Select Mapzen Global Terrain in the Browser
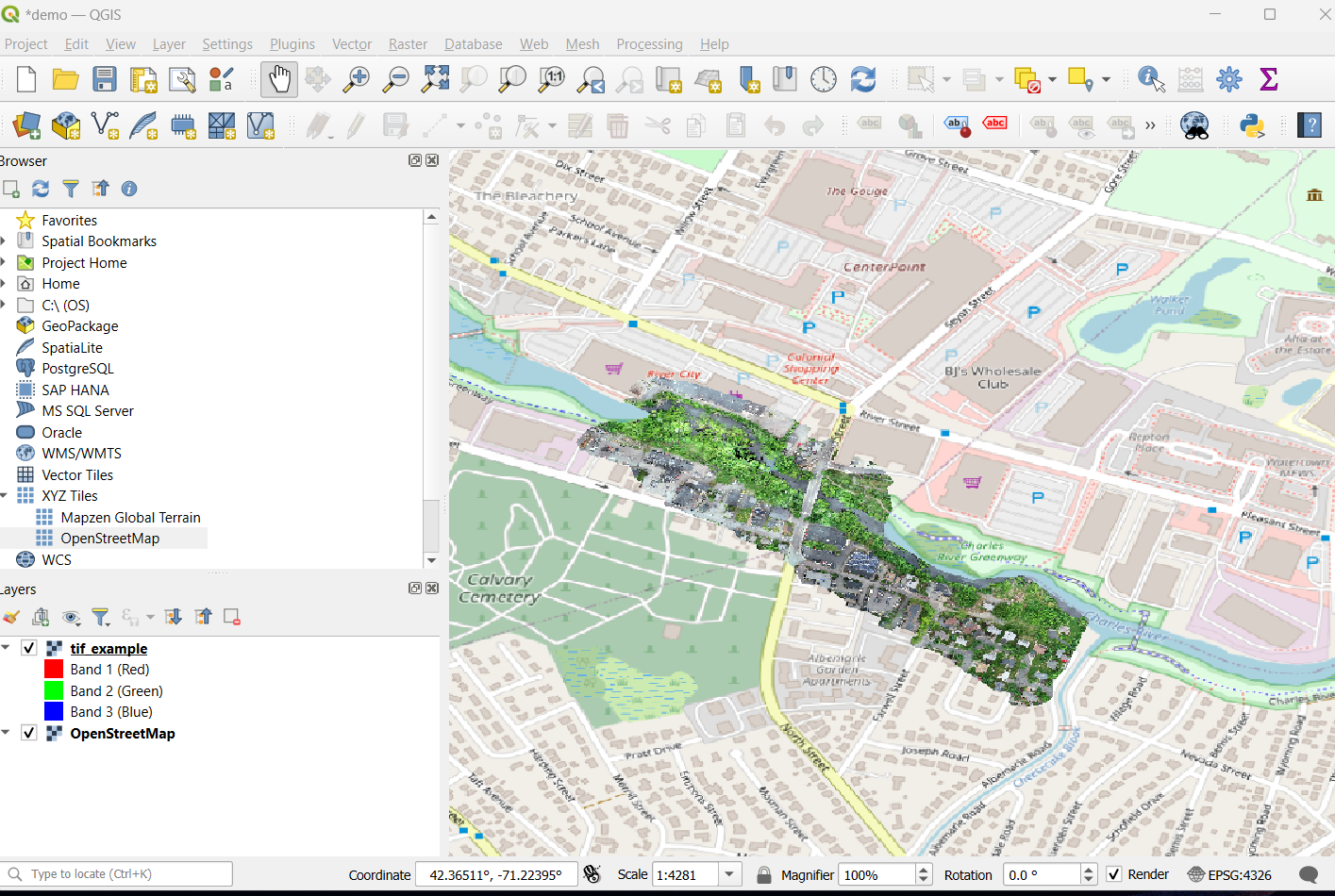 131,518
